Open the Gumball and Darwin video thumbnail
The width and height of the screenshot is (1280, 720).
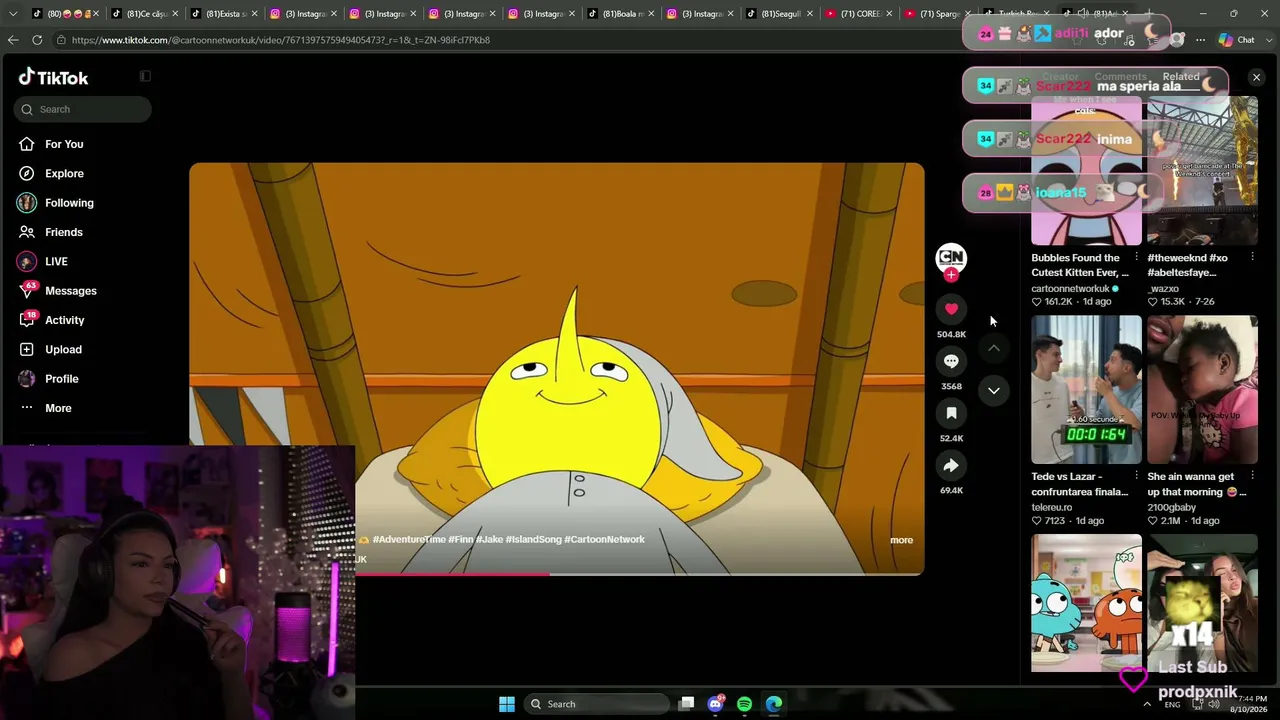click(x=1086, y=603)
